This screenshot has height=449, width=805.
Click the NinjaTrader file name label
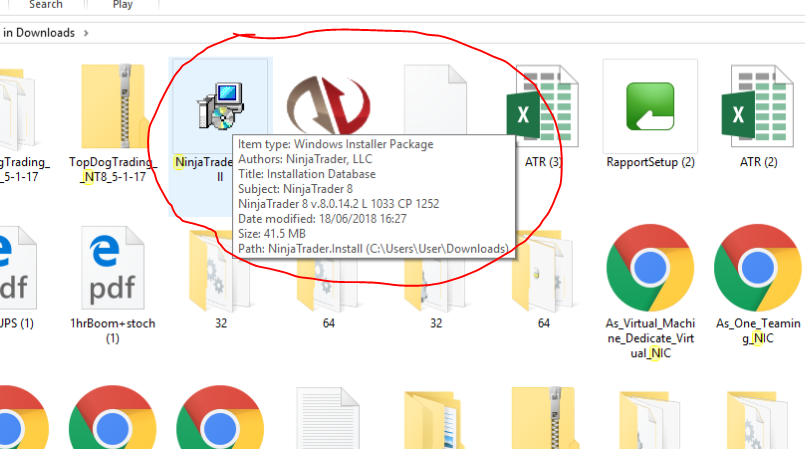(x=204, y=169)
